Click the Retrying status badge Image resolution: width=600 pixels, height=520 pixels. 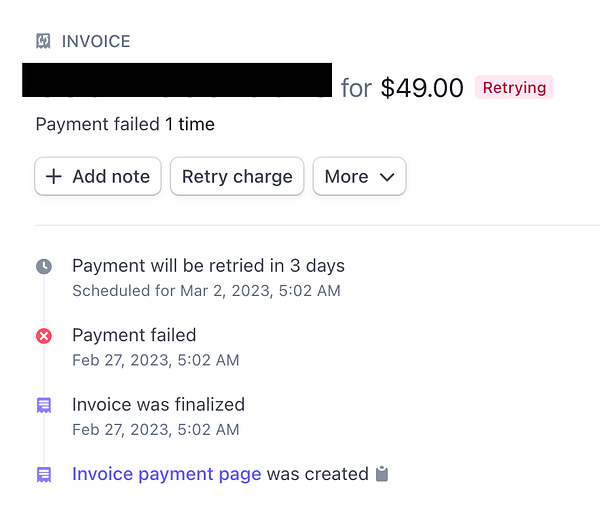pos(514,88)
